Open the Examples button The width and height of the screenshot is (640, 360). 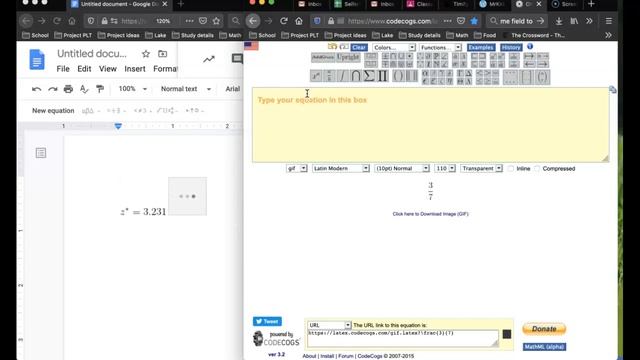tap(481, 47)
